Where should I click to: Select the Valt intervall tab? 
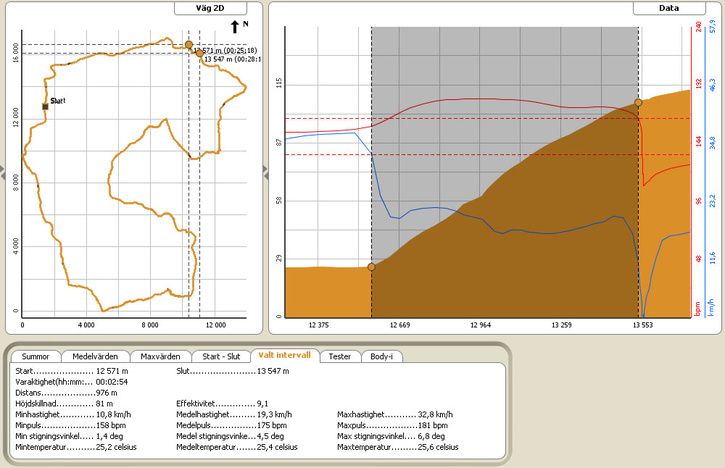click(284, 355)
